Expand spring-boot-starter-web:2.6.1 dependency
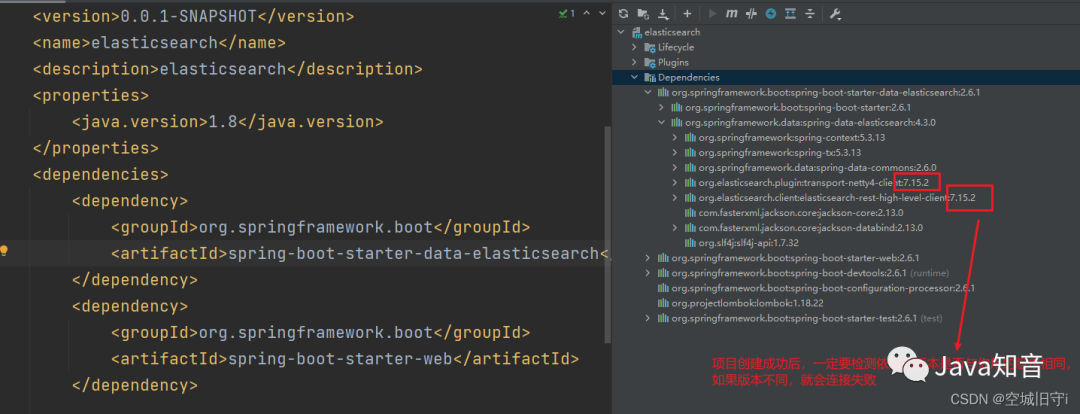This screenshot has width=1080, height=414. [647, 258]
